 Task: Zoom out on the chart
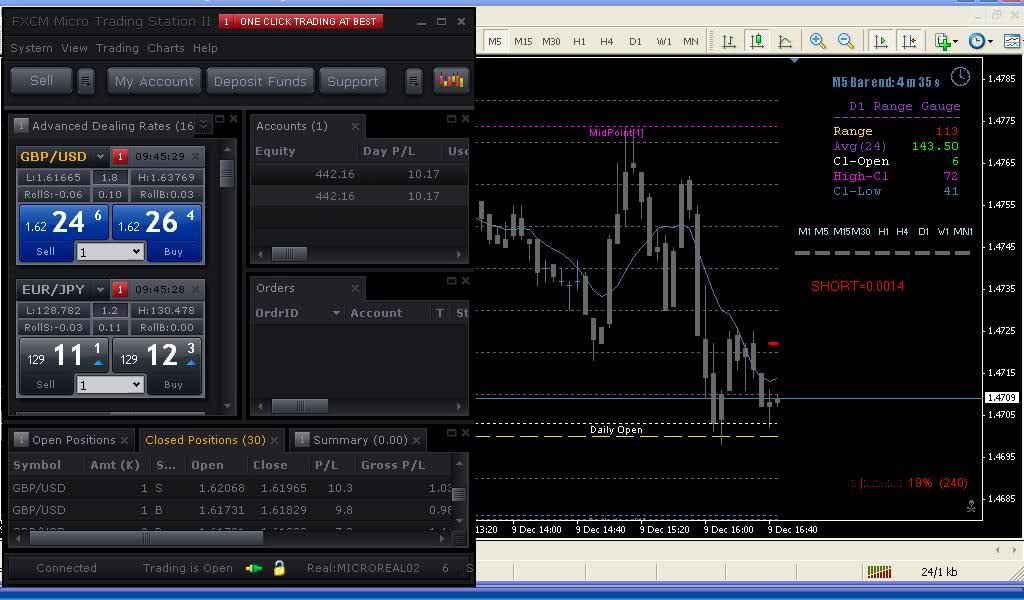click(x=846, y=41)
